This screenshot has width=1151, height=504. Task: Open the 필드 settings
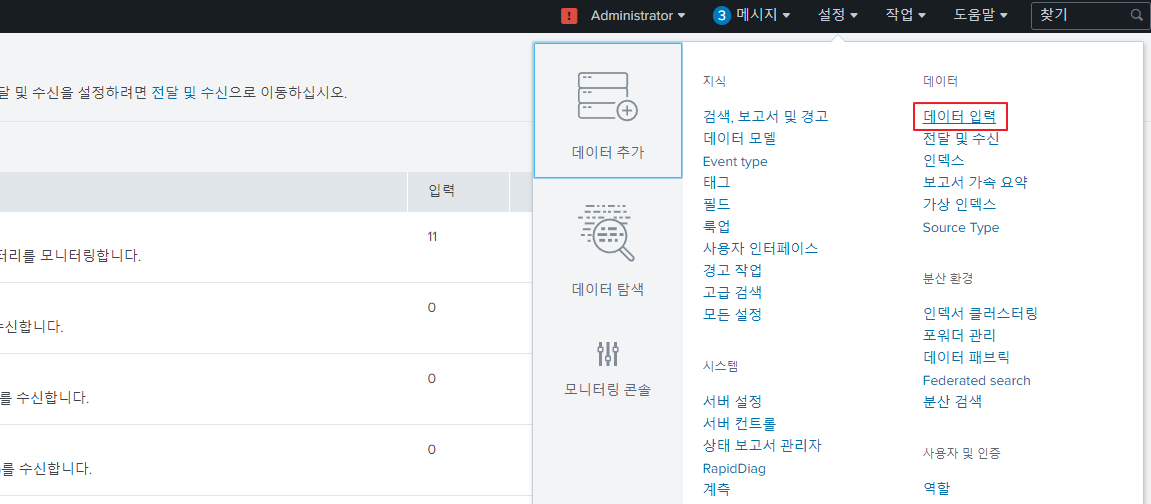coord(716,204)
